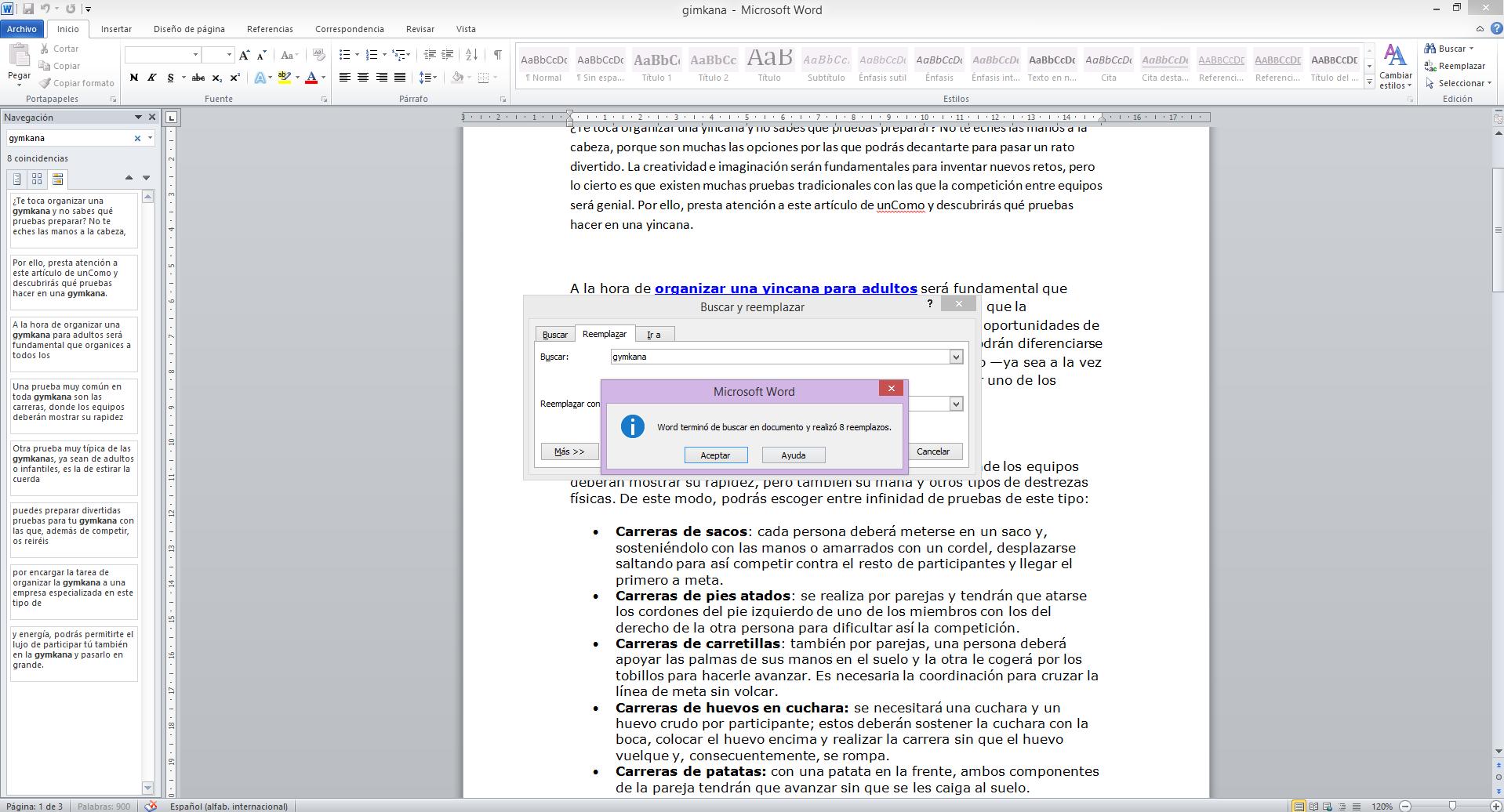Click the Ayuda button in the message box
The width and height of the screenshot is (1504, 812).
tap(793, 455)
